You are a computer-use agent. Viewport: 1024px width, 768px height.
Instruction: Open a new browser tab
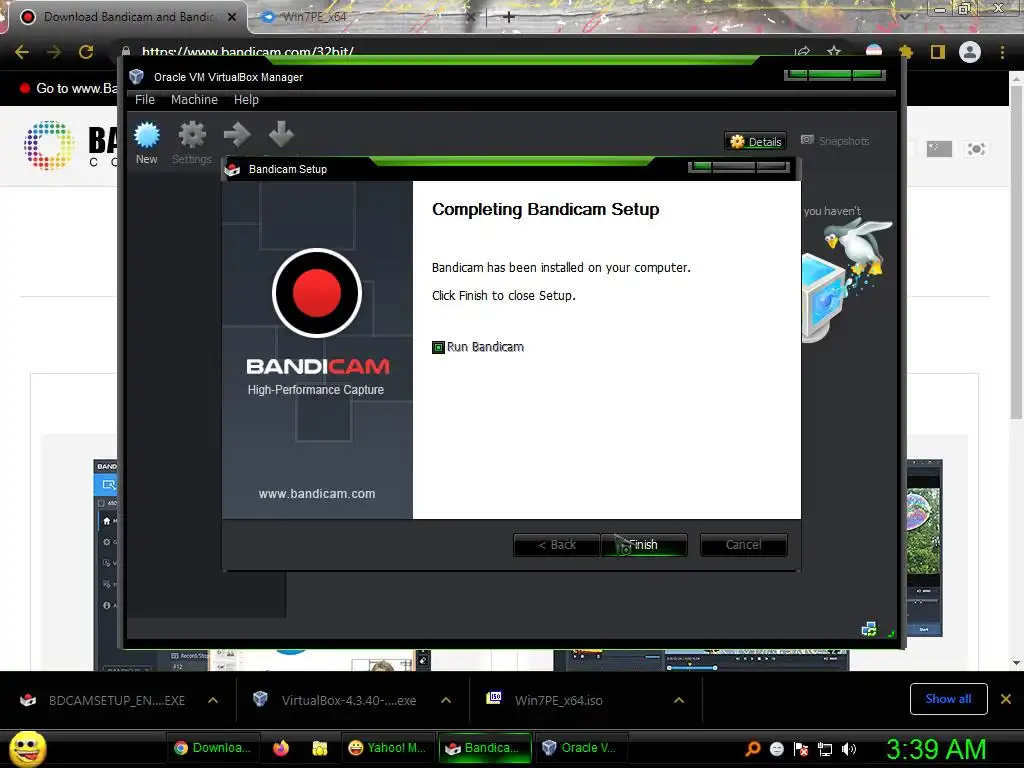pos(509,17)
